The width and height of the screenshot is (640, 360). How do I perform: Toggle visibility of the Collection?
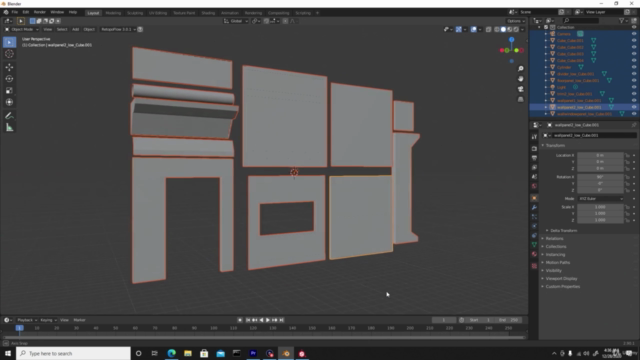tap(634, 27)
